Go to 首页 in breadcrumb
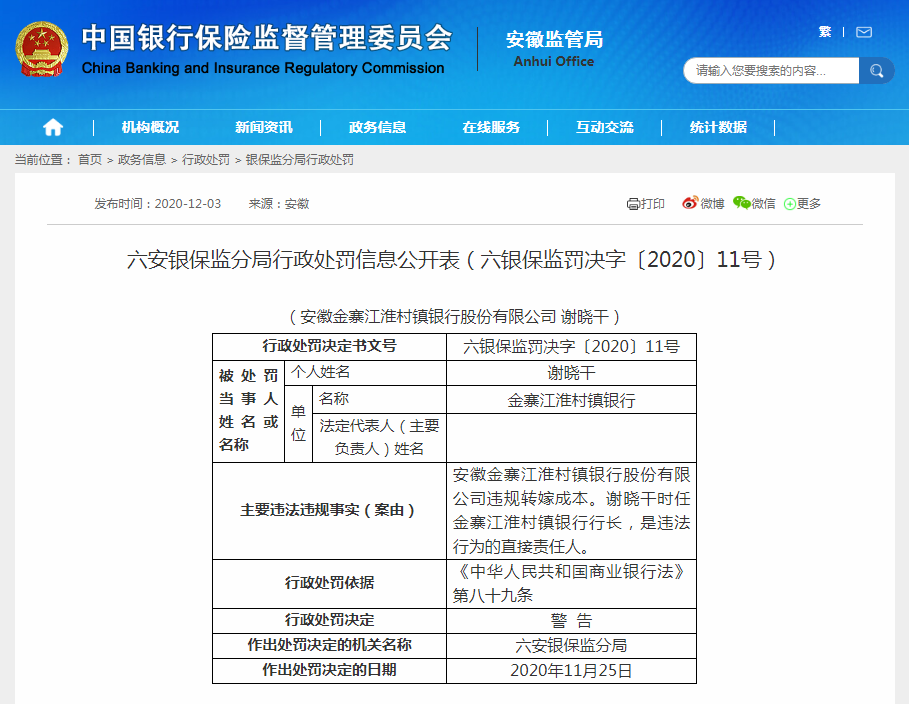This screenshot has height=704, width=909. pyautogui.click(x=90, y=159)
